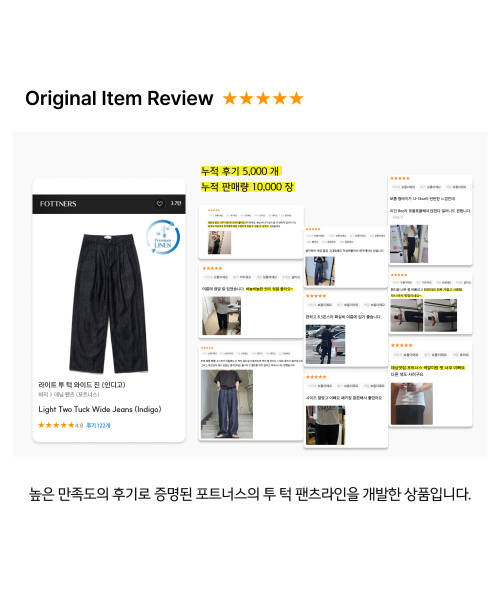The image size is (500, 600).
Task: Open the top right mirror selfie review photo
Action: [x=409, y=244]
